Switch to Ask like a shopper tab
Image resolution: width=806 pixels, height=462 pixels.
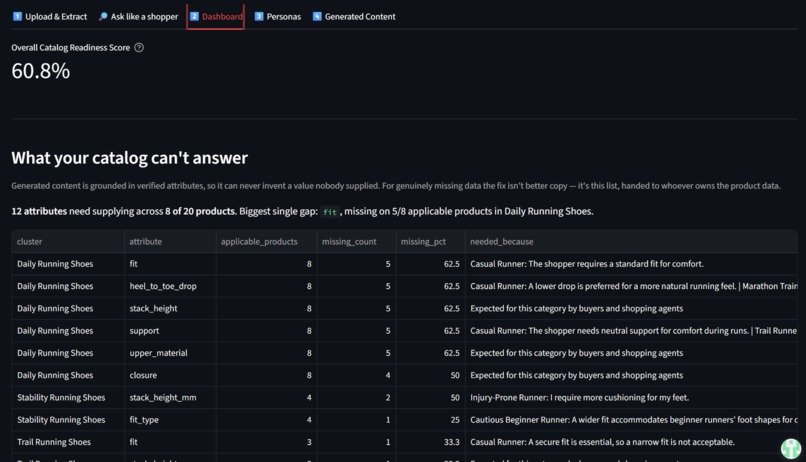[x=138, y=16]
